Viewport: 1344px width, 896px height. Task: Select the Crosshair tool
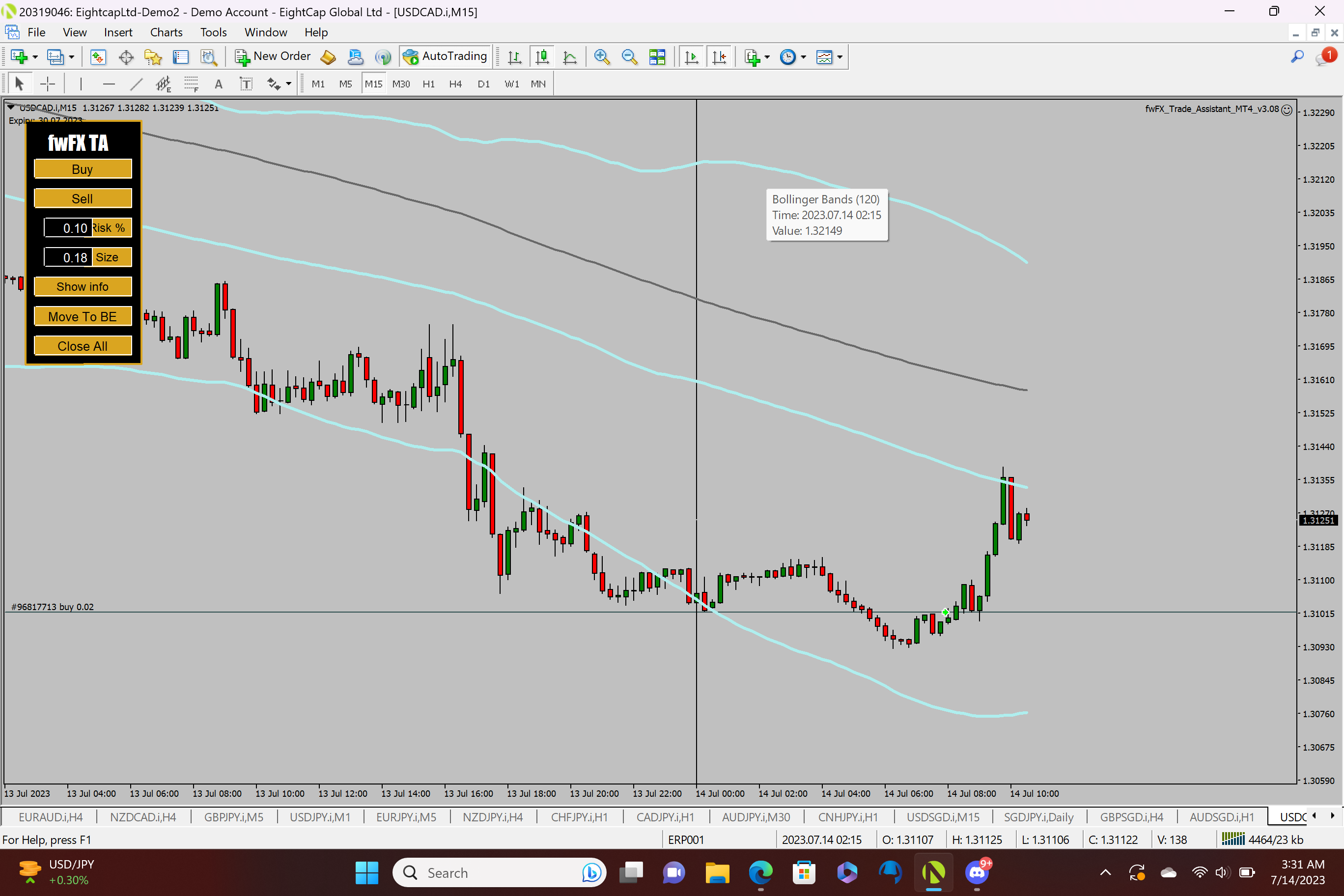[x=48, y=84]
